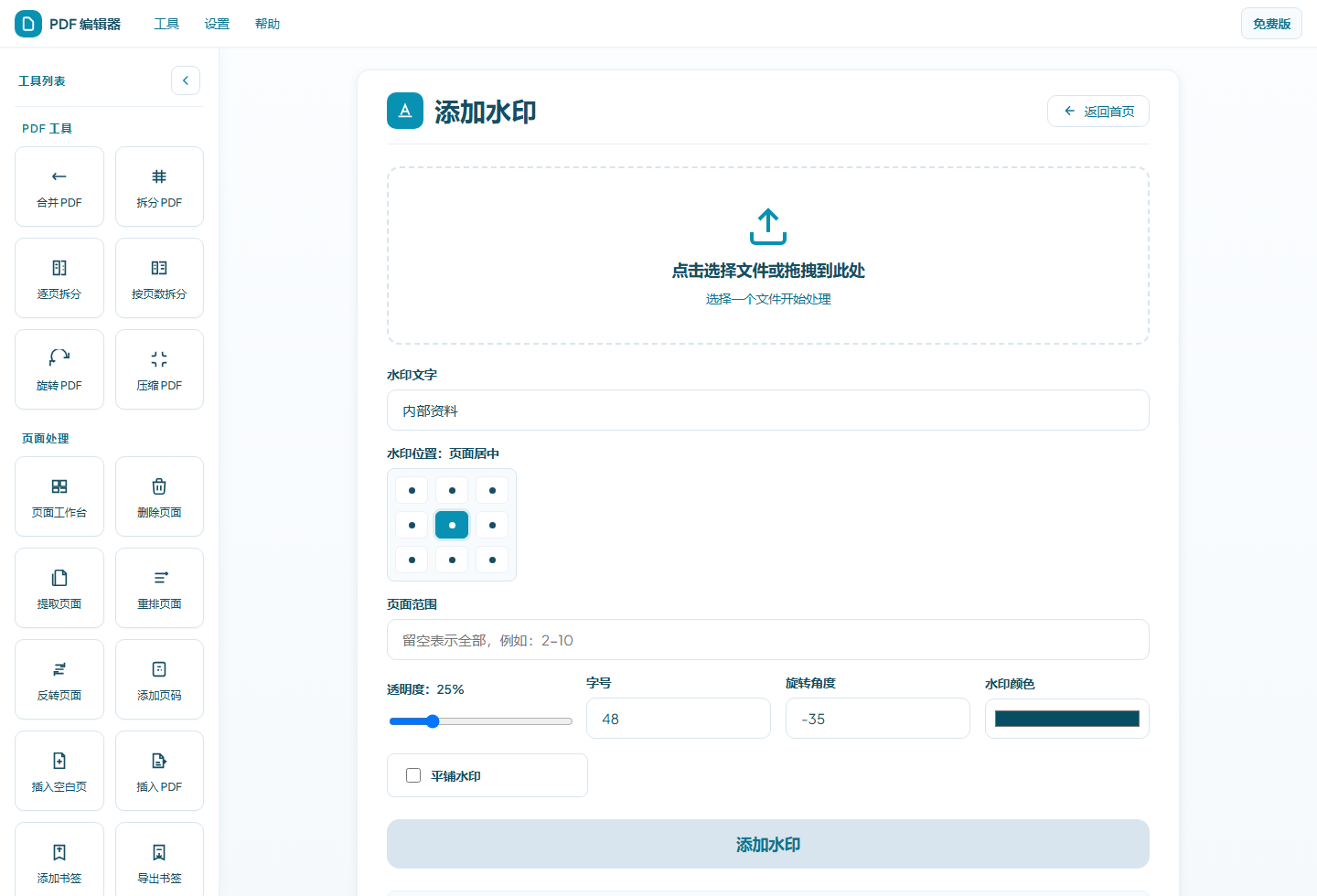The image size is (1317, 896).
Task: Open the 帮助 menu
Action: click(x=267, y=24)
